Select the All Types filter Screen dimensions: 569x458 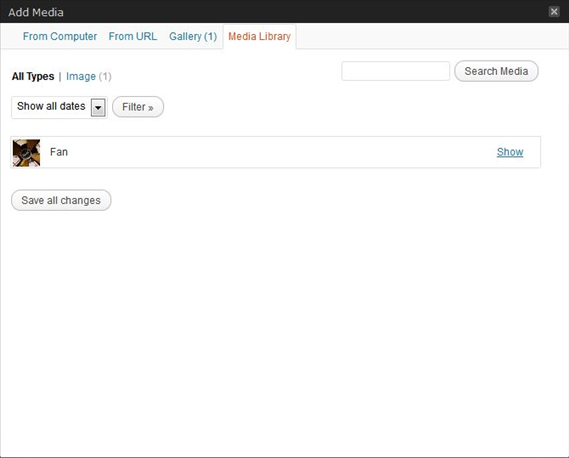point(33,76)
